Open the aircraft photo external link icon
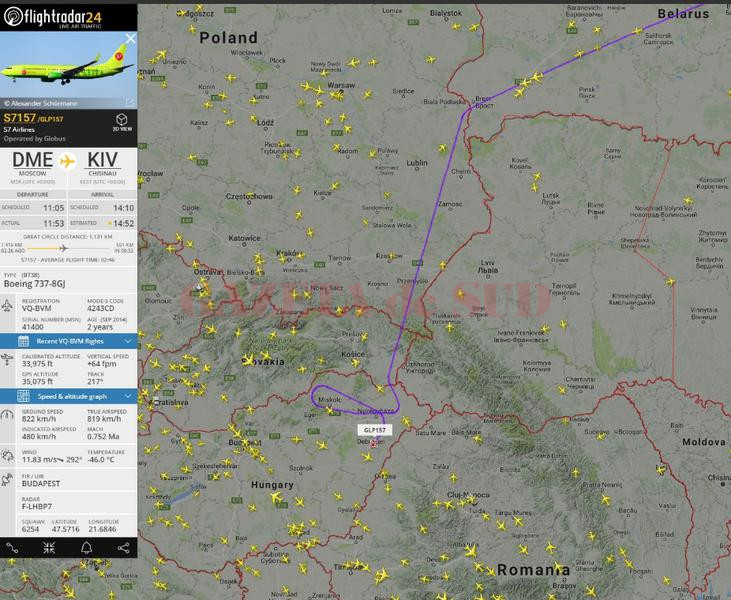 (x=130, y=102)
